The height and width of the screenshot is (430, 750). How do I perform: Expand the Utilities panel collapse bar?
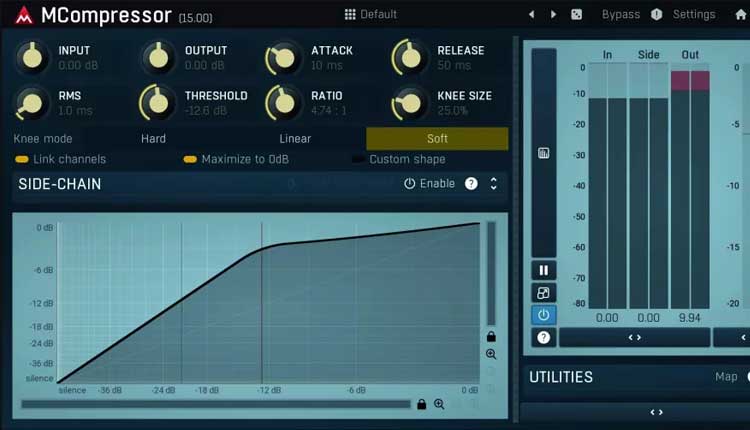coord(656,412)
